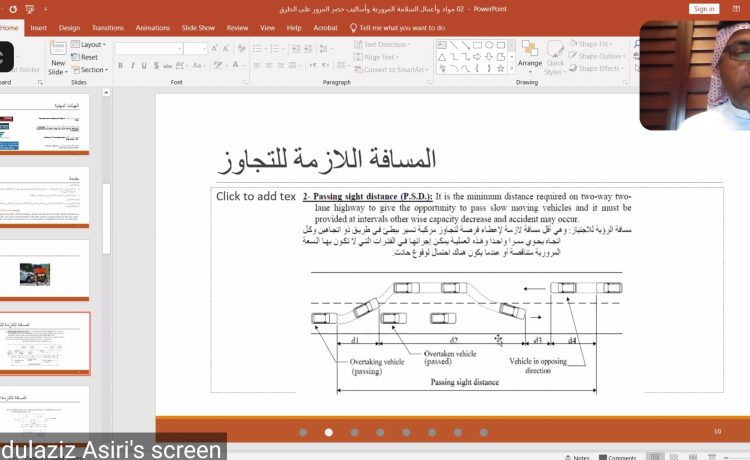This screenshot has width=750, height=460.
Task: Toggle Align Right
Action: (281, 66)
